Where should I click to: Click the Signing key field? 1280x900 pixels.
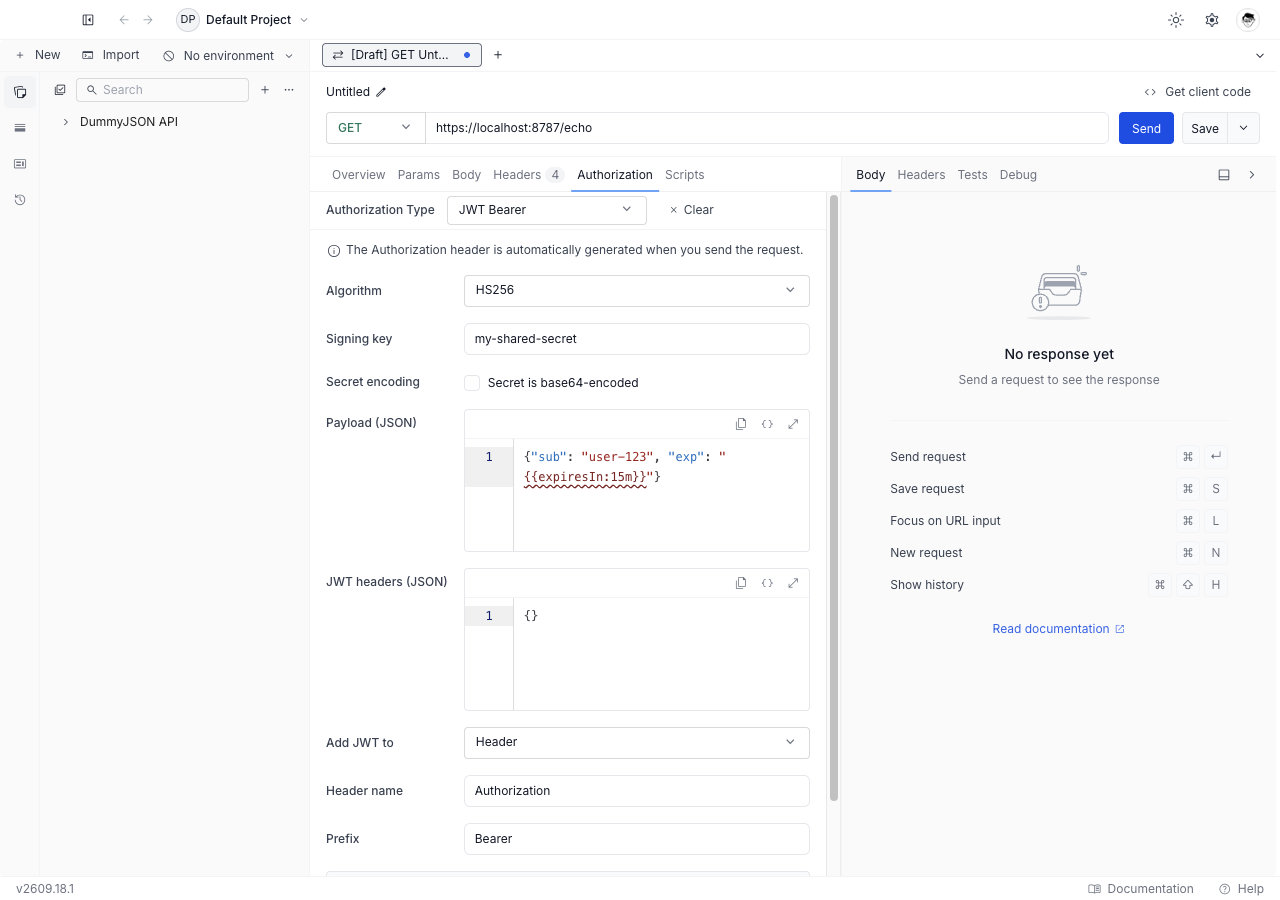[x=636, y=339]
